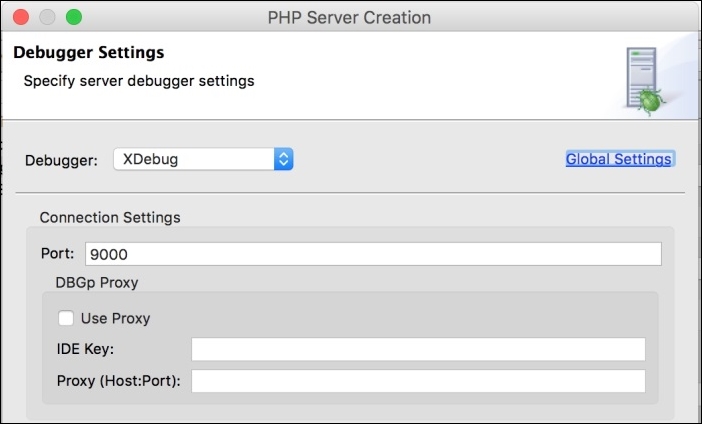Click 'Specify server debugger settings' text

pyautogui.click(x=139, y=81)
